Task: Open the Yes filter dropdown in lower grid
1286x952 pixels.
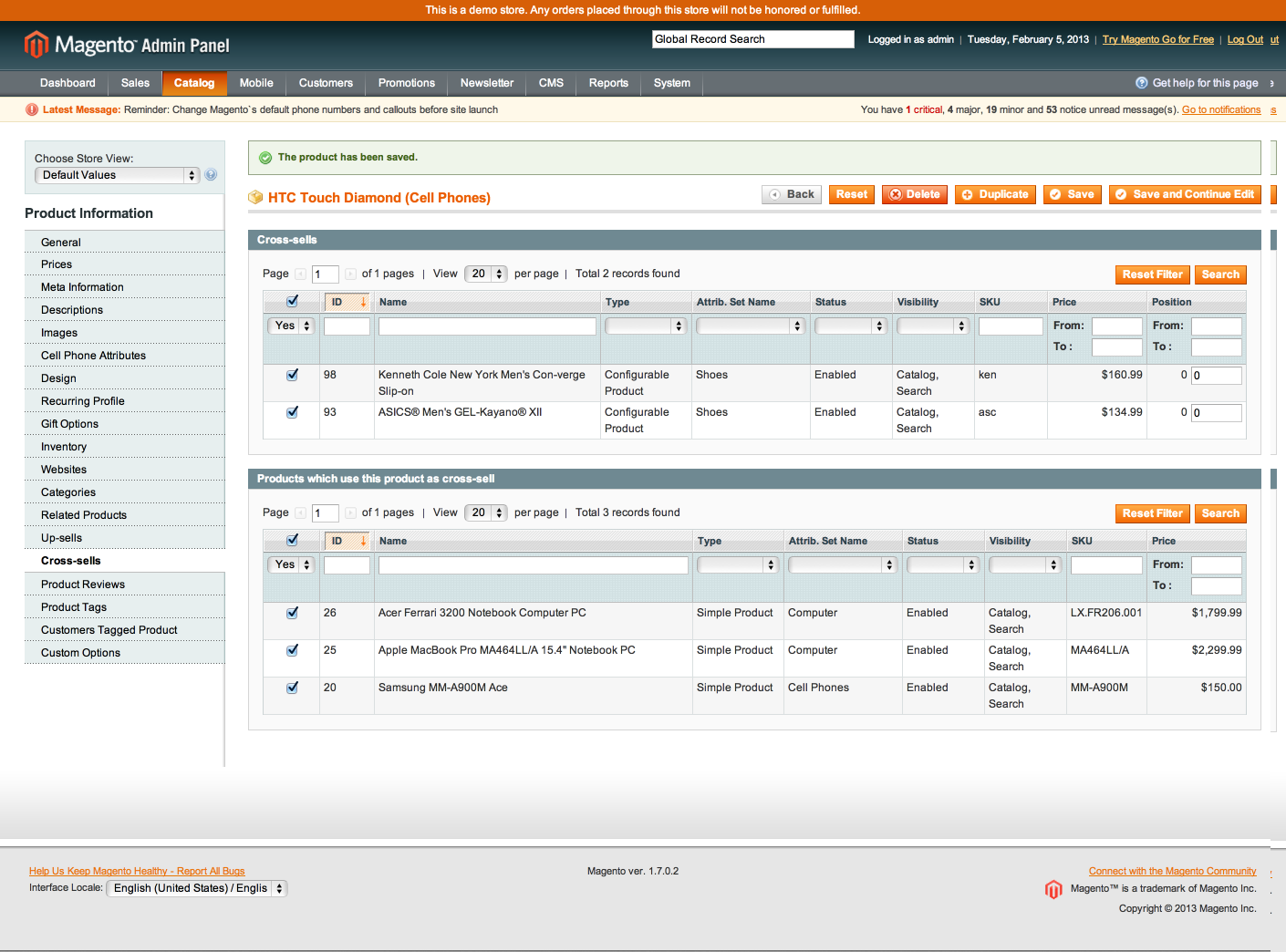Action: tap(291, 564)
